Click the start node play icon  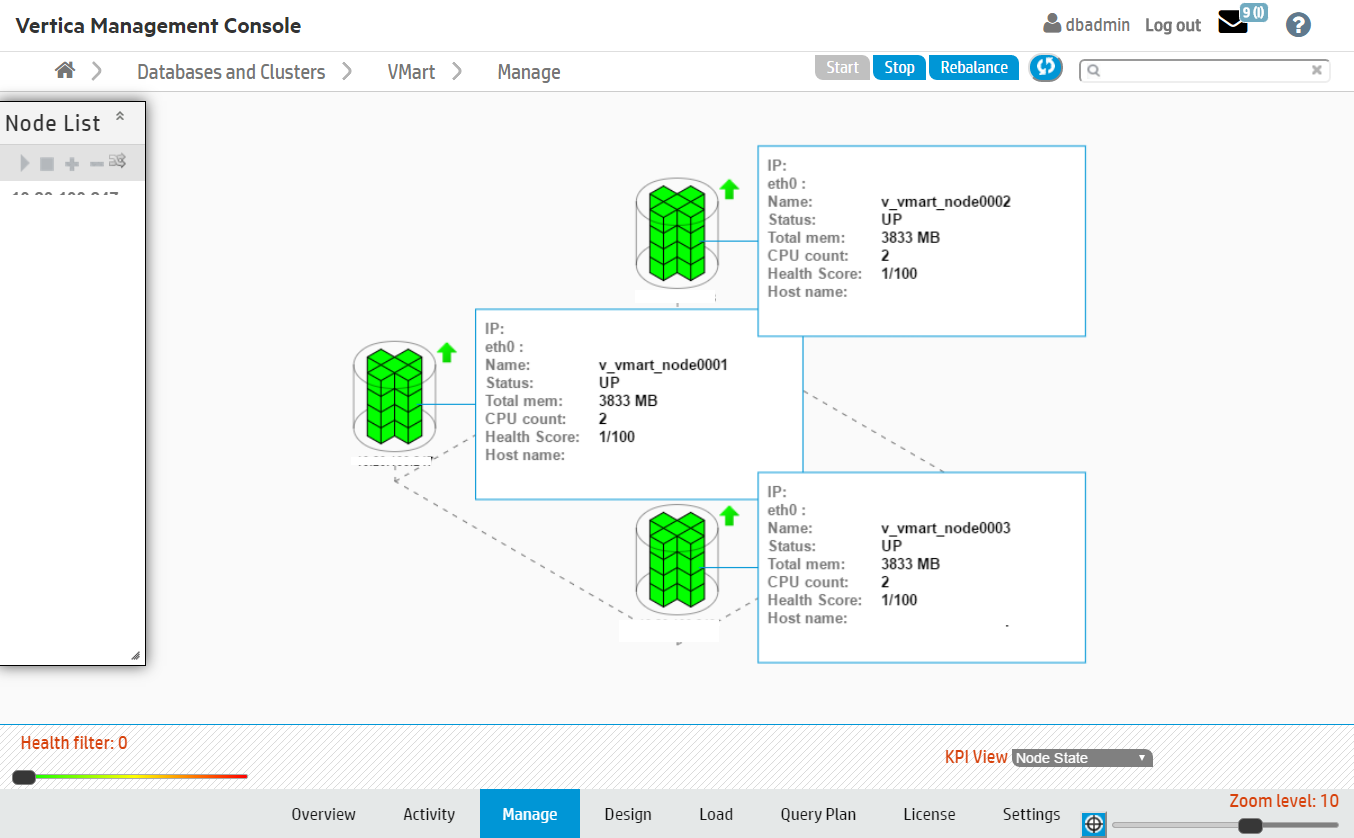click(25, 163)
